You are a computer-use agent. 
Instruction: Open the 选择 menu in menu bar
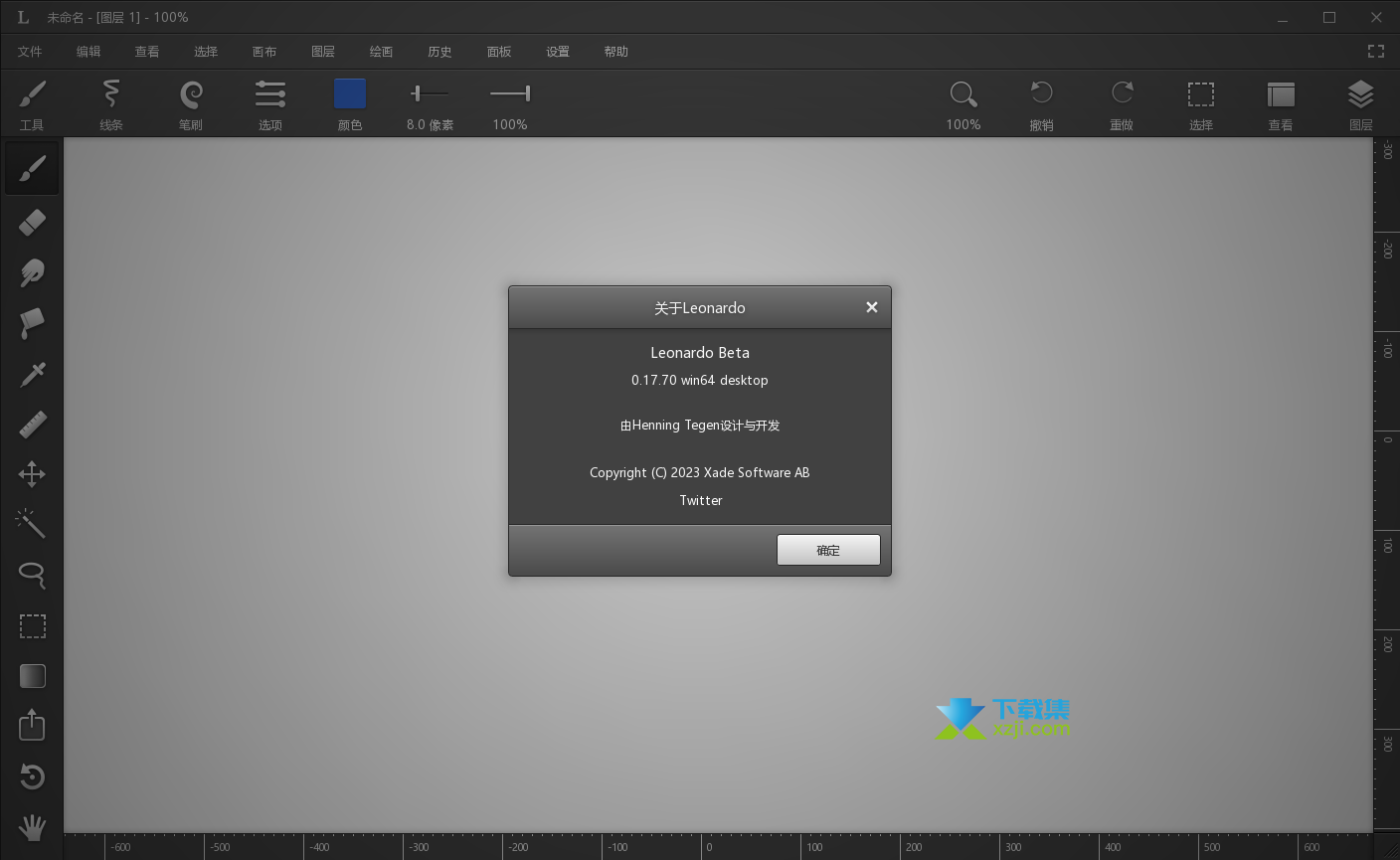click(x=206, y=52)
